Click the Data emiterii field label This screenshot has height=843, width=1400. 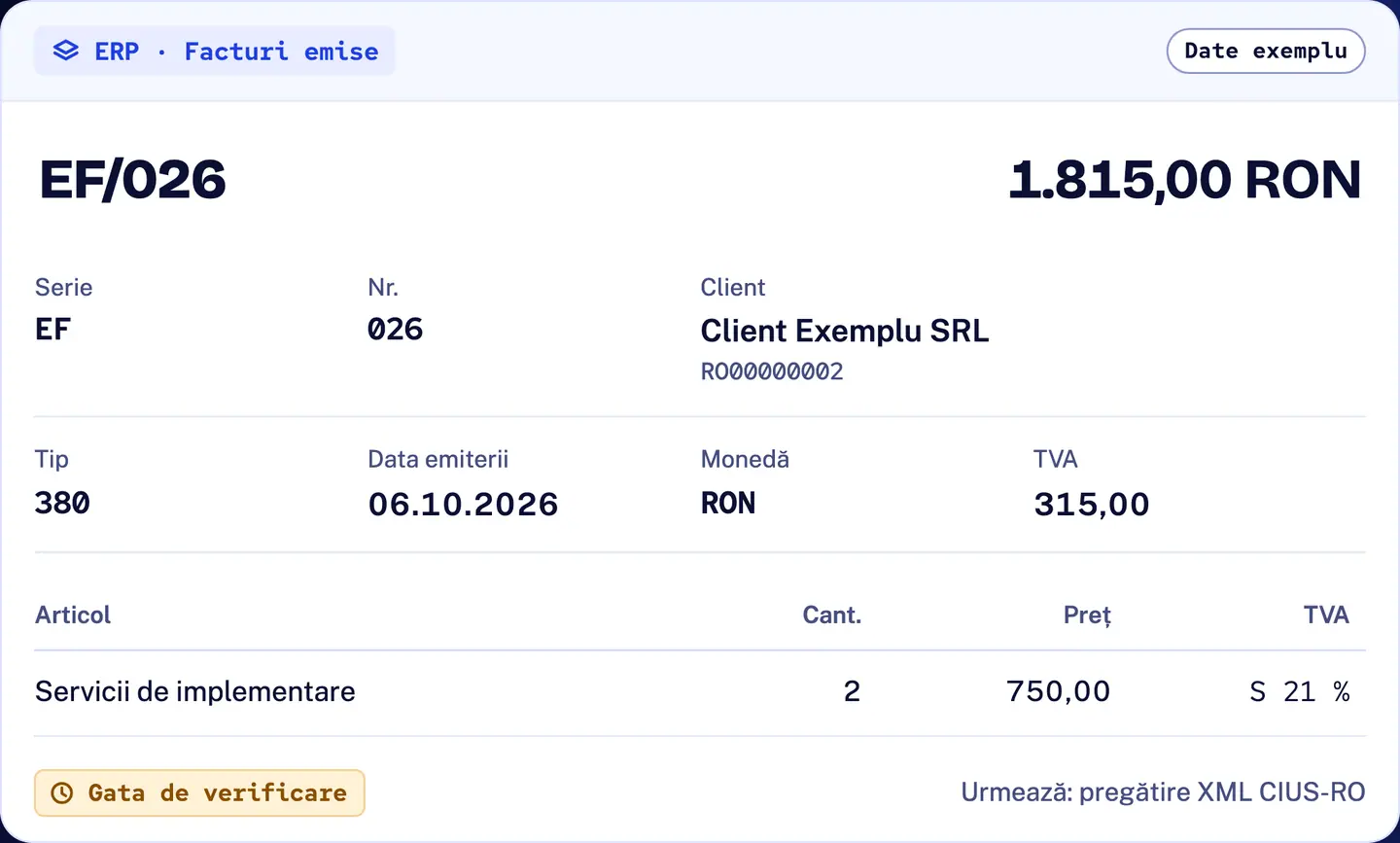click(438, 459)
